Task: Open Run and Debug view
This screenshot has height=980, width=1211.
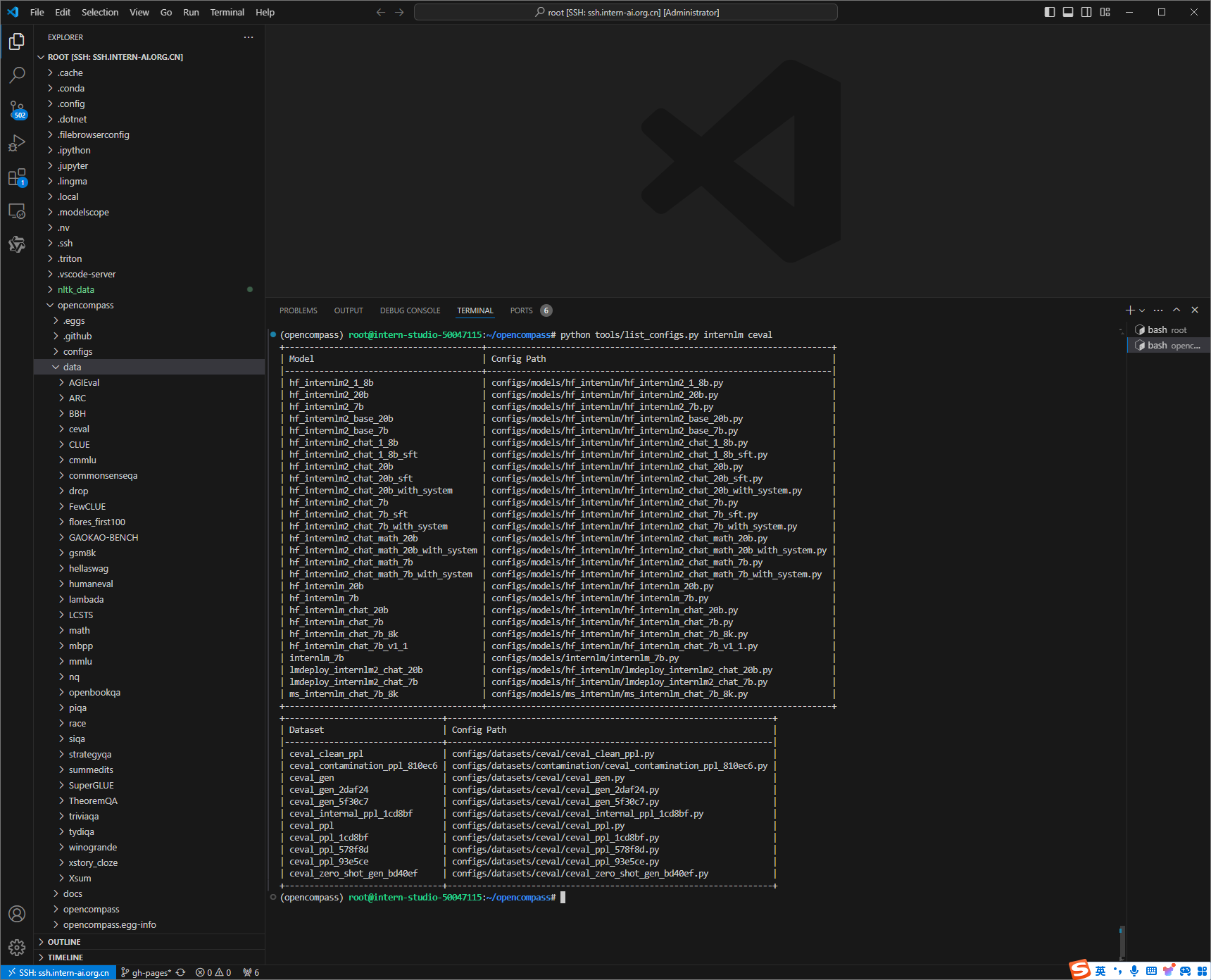Action: coord(17,143)
